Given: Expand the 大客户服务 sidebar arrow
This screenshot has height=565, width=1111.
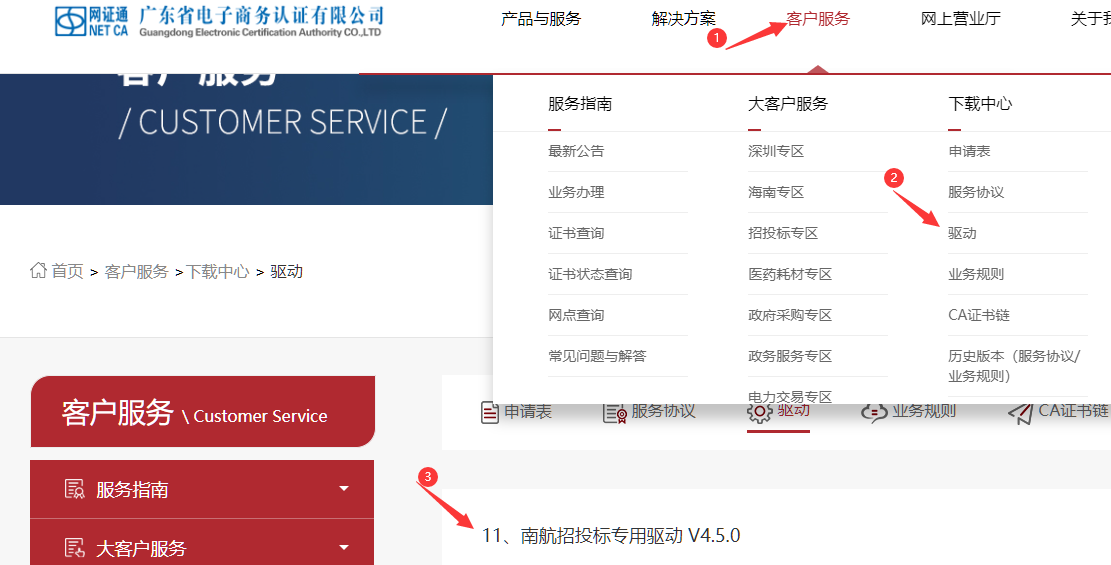Looking at the screenshot, I should 344,547.
